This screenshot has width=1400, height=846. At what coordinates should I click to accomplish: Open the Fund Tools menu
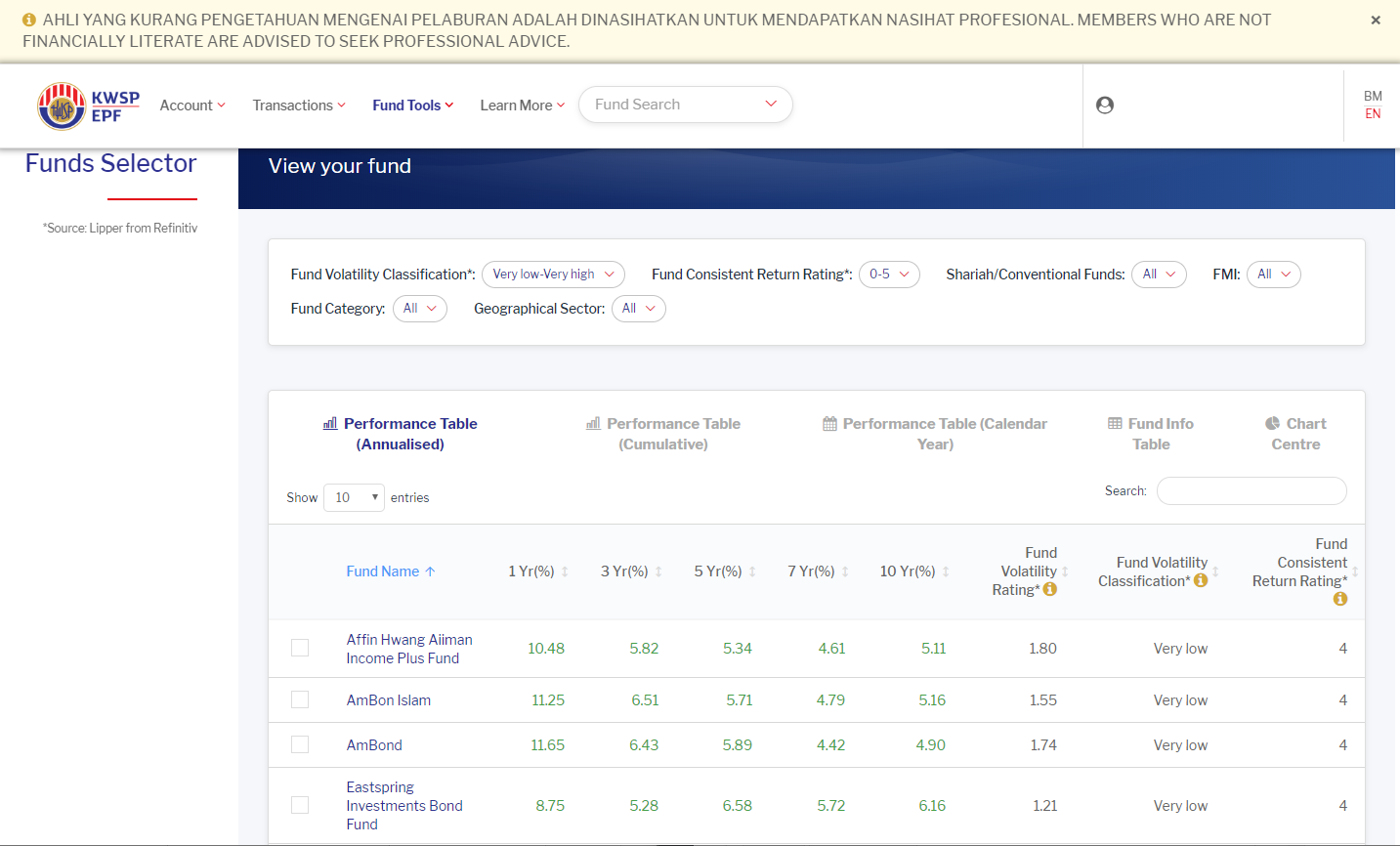[x=412, y=106]
